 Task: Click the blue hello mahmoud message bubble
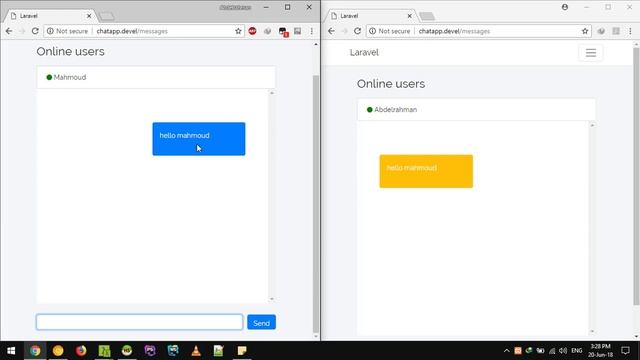click(199, 139)
